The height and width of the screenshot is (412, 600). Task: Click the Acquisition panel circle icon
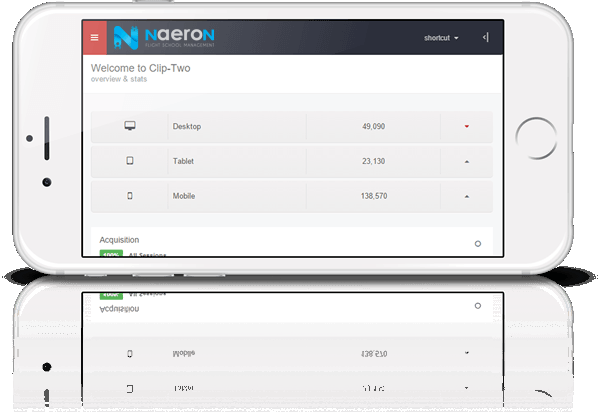[x=478, y=244]
